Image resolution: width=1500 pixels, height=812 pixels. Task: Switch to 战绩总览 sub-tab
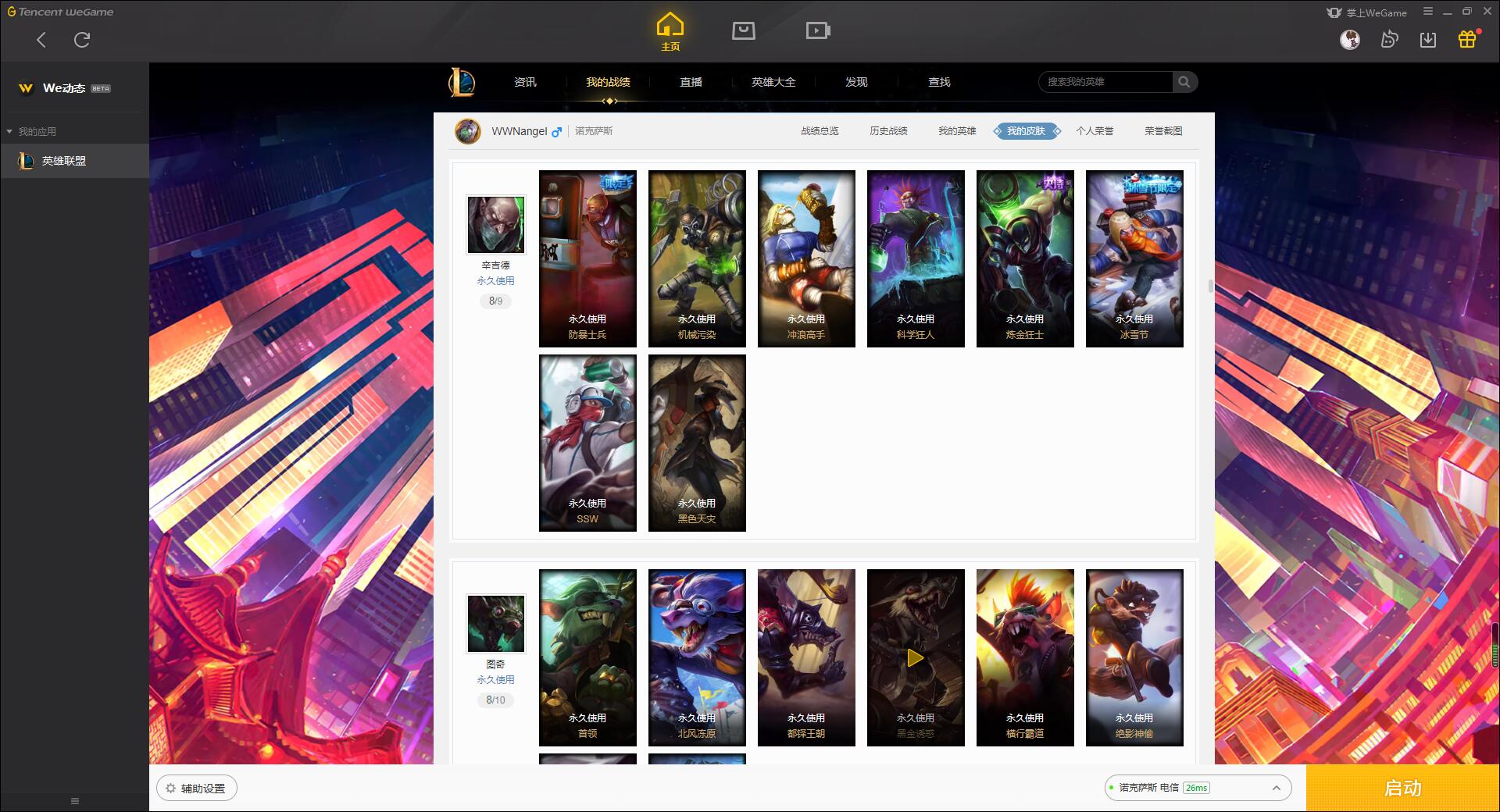820,131
